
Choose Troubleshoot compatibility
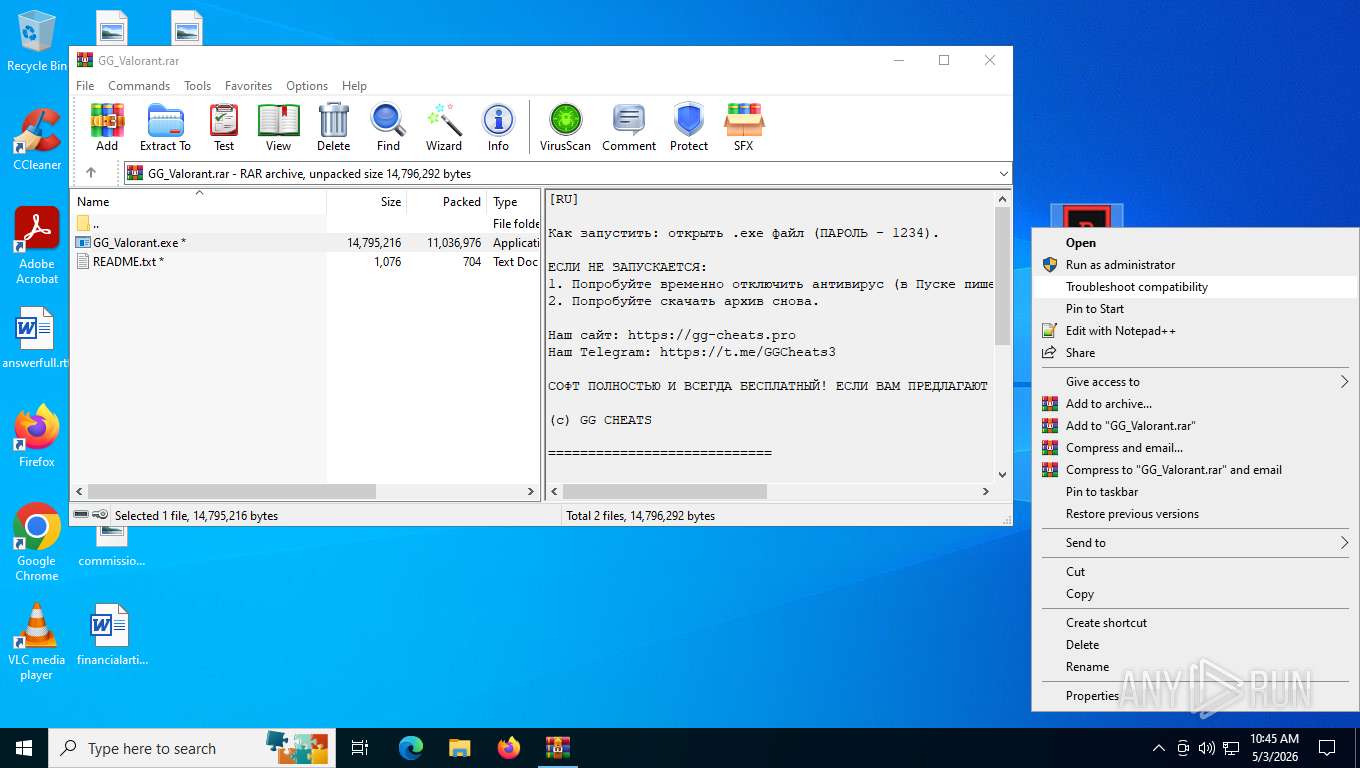click(x=1195, y=287)
